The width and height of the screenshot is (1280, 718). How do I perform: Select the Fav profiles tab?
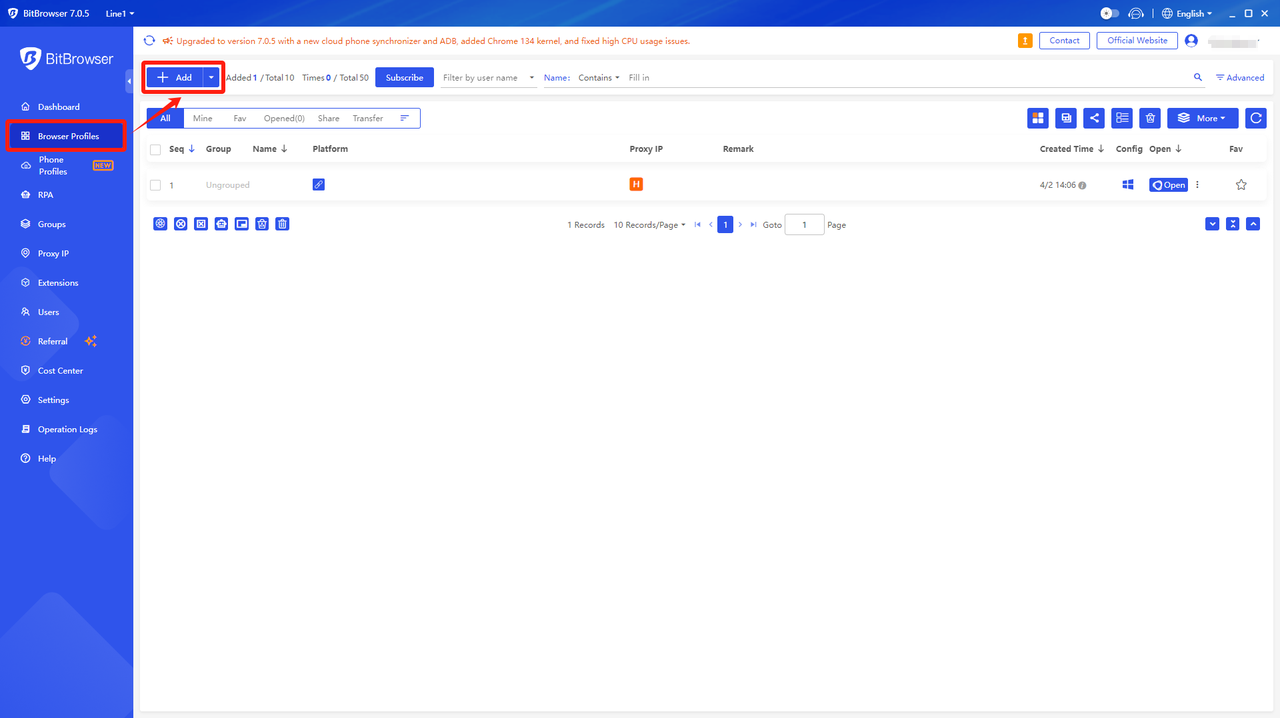(x=240, y=117)
